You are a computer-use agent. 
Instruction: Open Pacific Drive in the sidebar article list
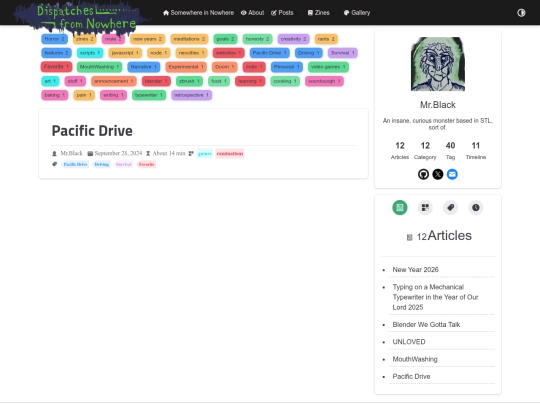411,376
